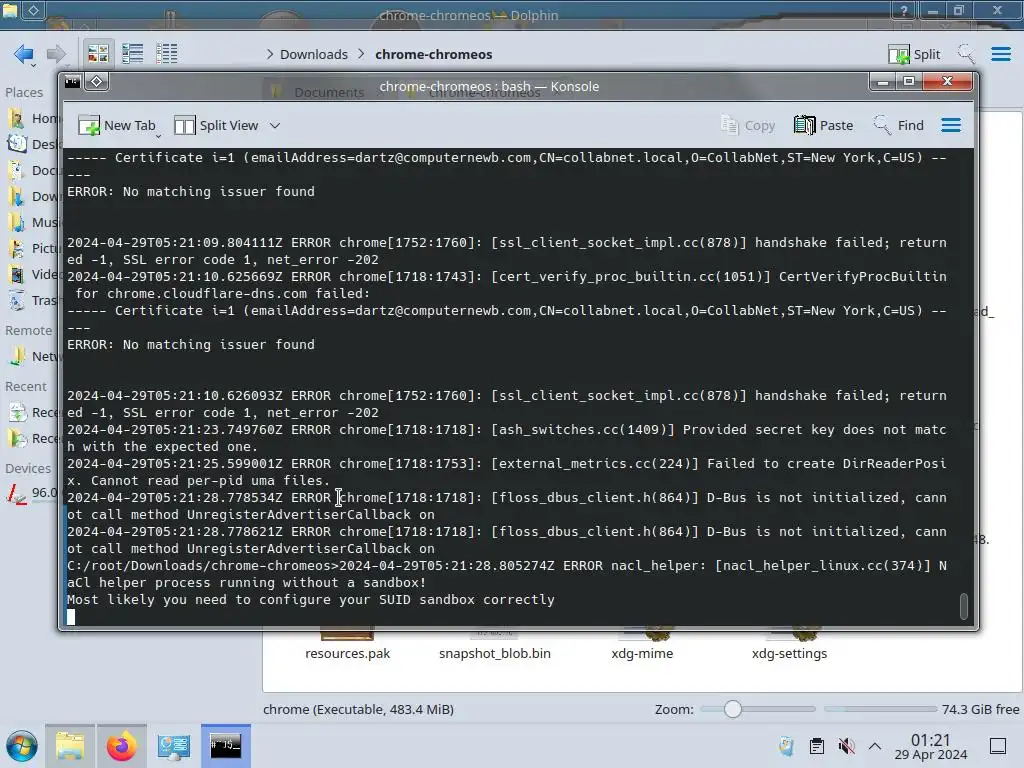The image size is (1024, 768).
Task: Click the Konsole window menu icon
Action: pyautogui.click(x=72, y=82)
